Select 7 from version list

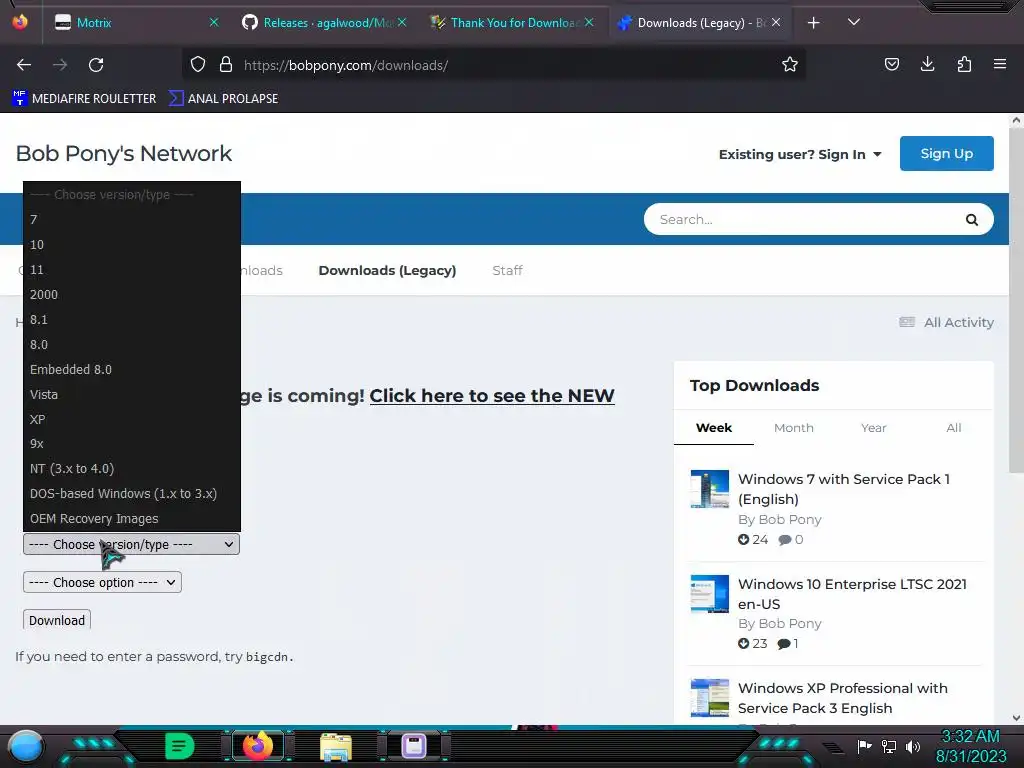[131, 219]
